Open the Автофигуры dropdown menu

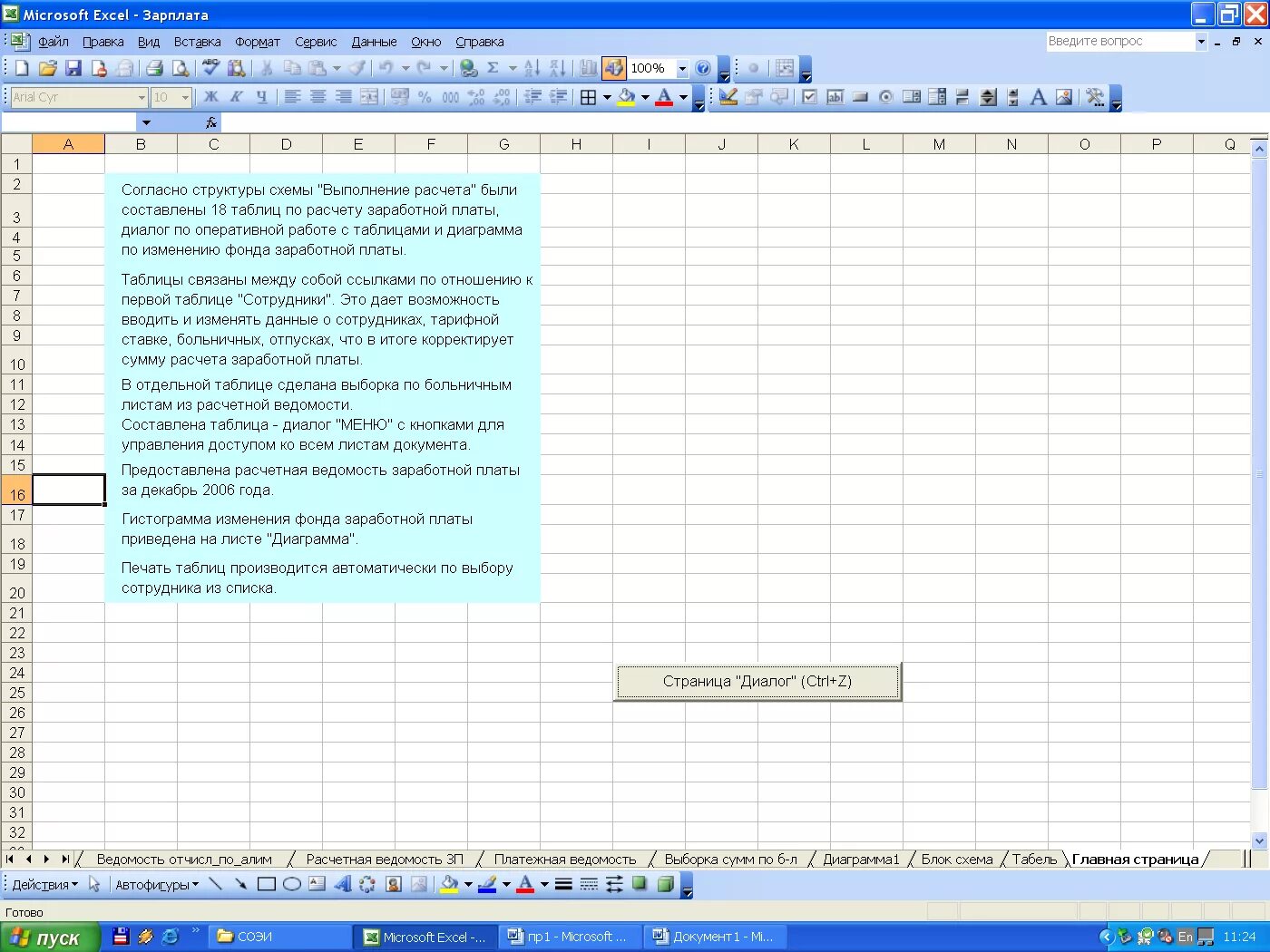(156, 884)
